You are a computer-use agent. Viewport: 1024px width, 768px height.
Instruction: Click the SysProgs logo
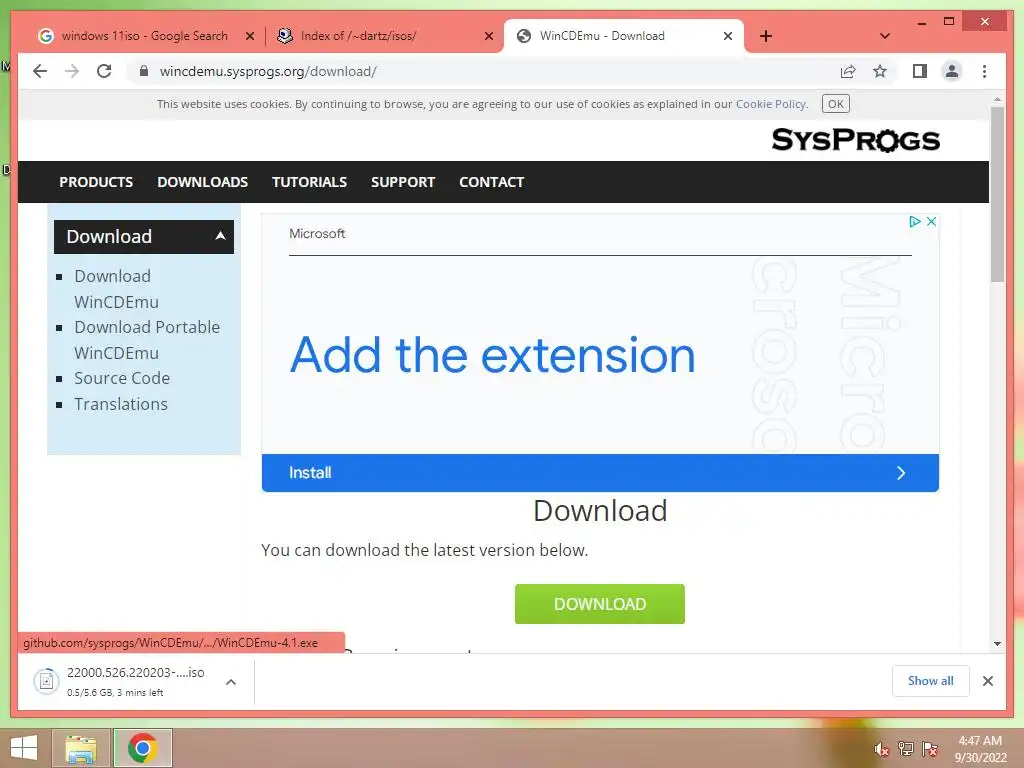point(856,140)
